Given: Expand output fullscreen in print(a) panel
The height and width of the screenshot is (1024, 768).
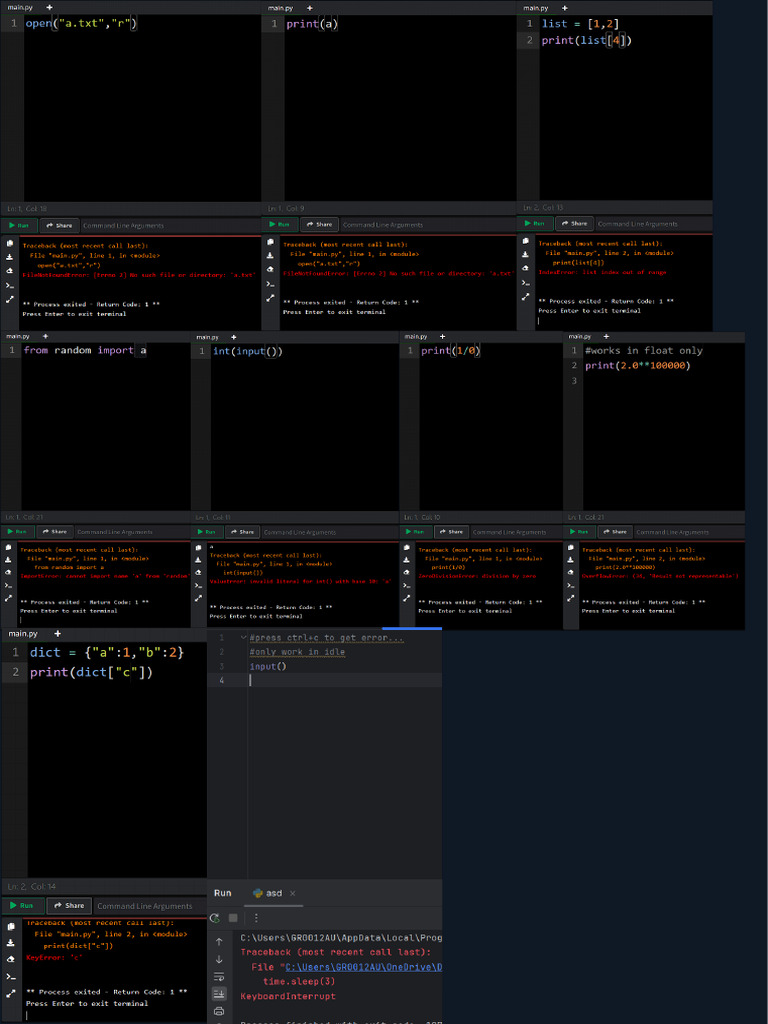Looking at the screenshot, I should tap(270, 298).
